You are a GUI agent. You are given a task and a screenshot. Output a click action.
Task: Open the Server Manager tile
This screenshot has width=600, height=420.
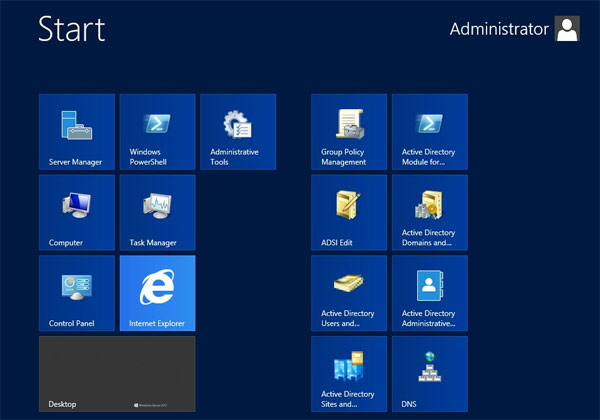tap(77, 132)
